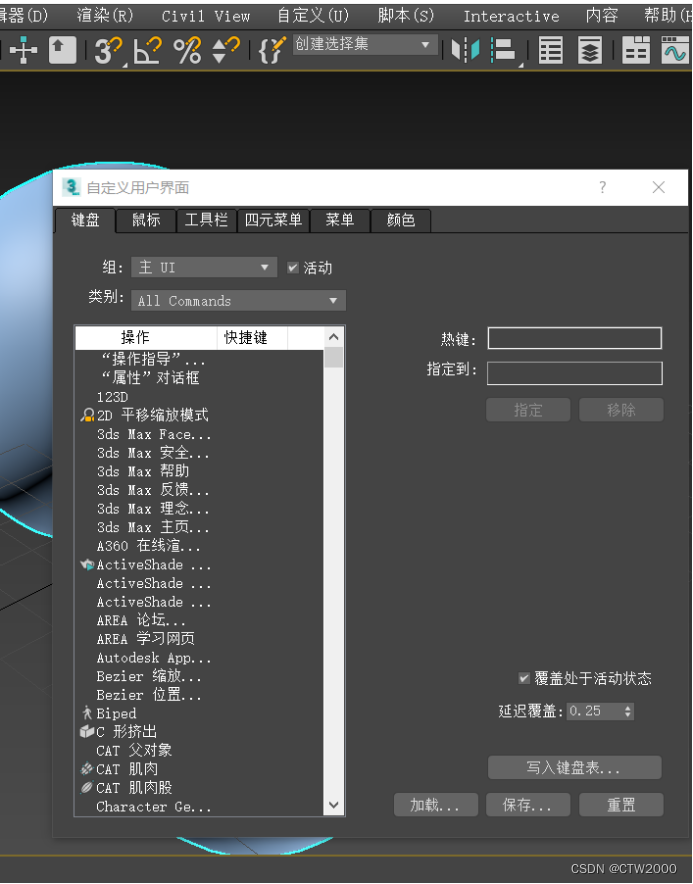Click the 3ds Max logo in dialog title

pos(70,187)
